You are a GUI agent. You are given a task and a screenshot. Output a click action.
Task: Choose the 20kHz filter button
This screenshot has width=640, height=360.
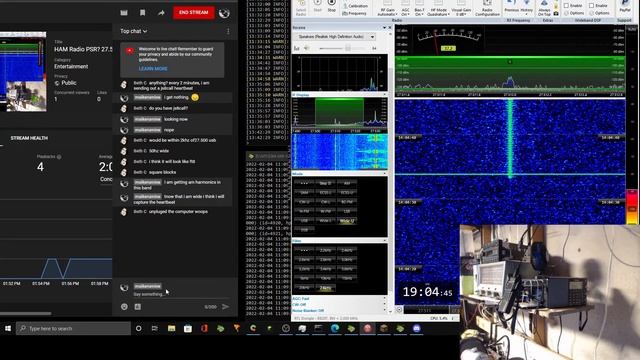[x=304, y=288]
